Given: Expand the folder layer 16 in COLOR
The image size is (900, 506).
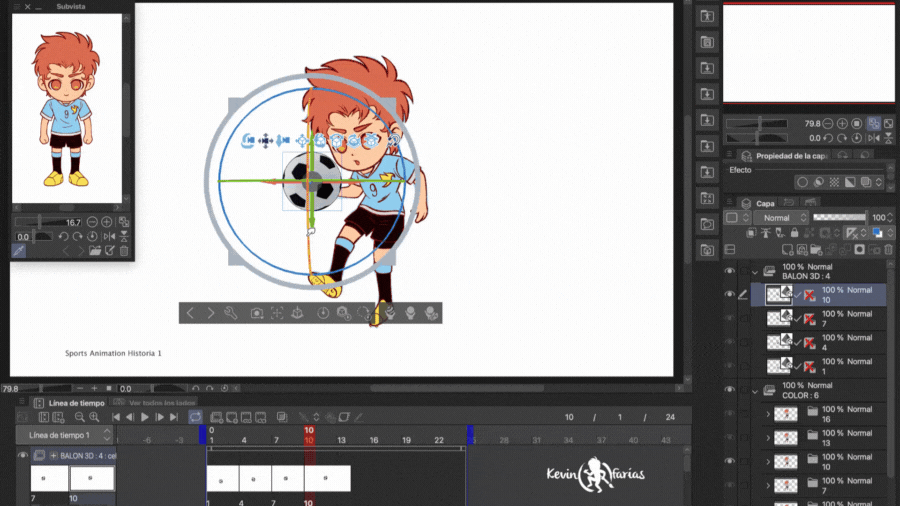Looking at the screenshot, I should click(768, 414).
